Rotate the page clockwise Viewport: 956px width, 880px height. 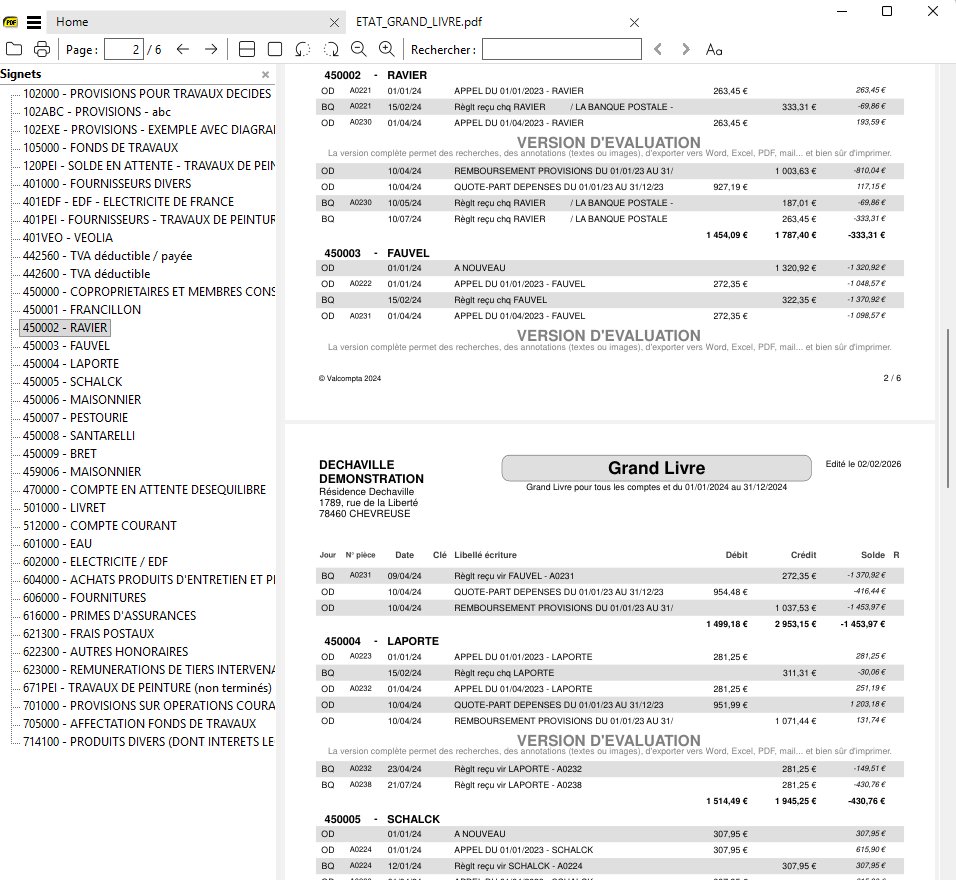331,49
